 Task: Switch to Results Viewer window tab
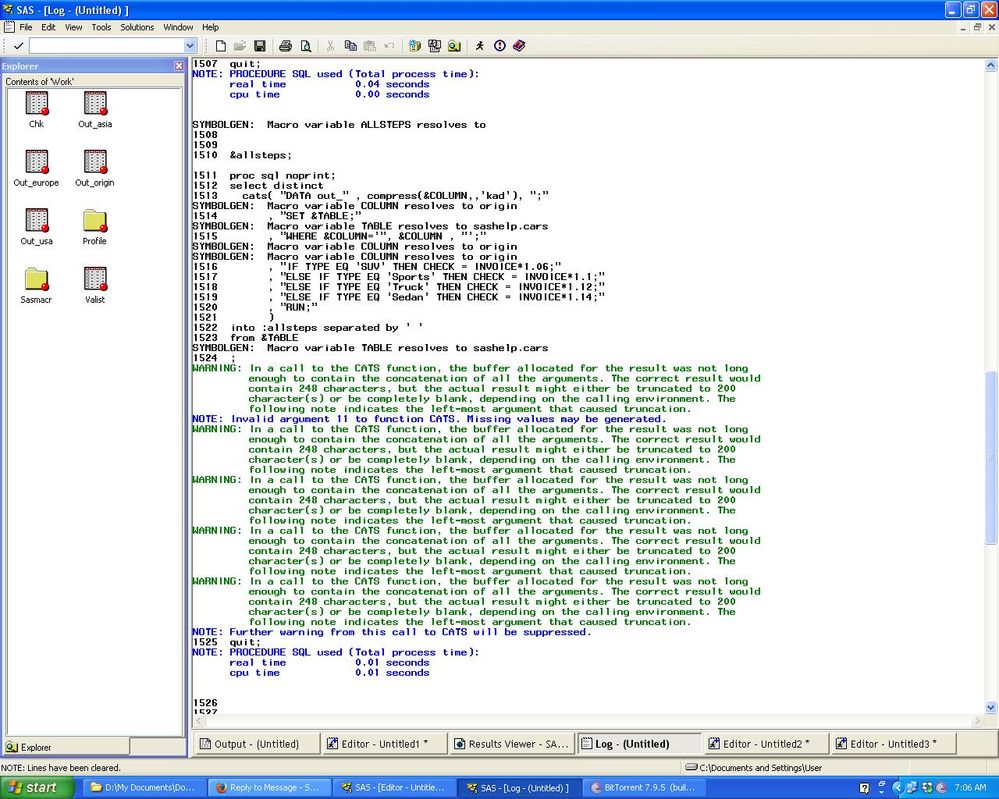[510, 744]
